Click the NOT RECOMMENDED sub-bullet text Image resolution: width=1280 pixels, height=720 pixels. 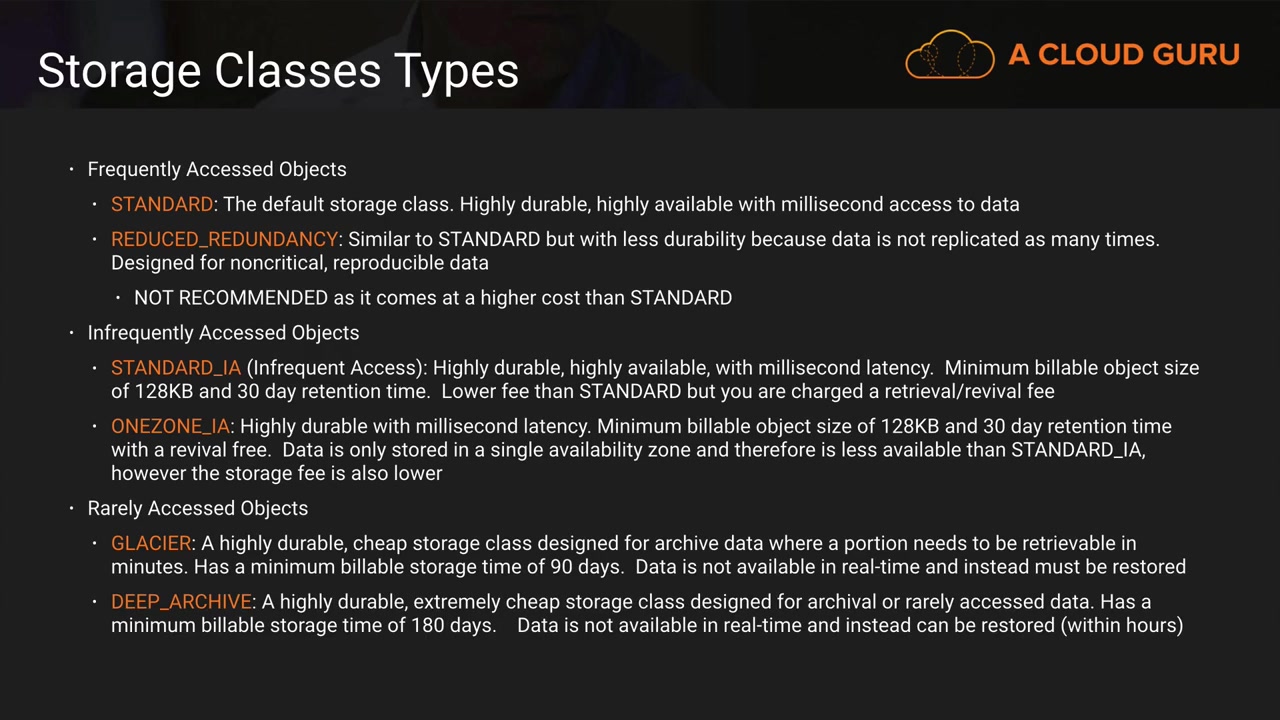click(432, 297)
